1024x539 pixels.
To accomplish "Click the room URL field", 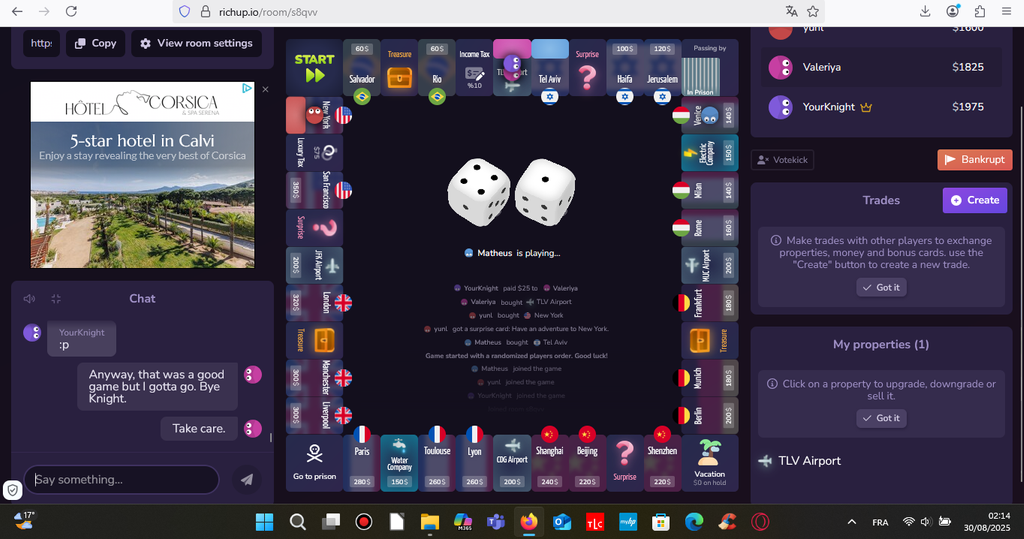I will pos(42,43).
